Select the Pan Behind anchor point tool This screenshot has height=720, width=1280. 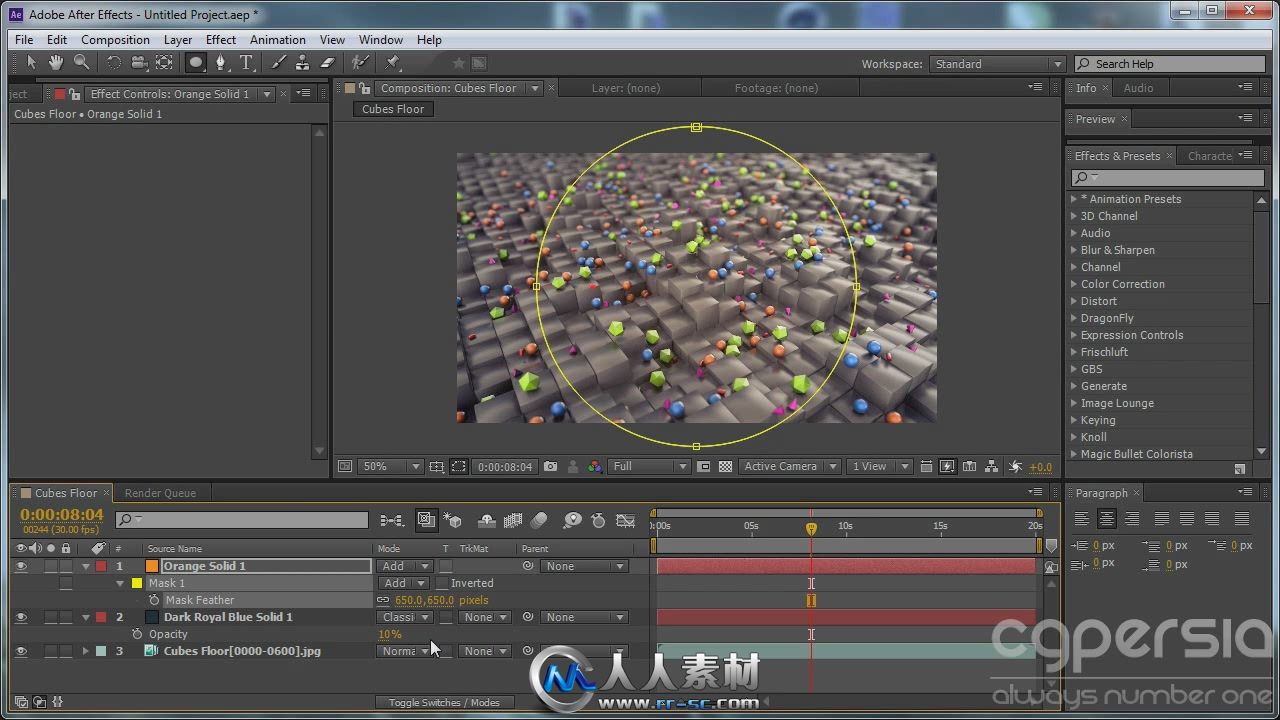[164, 63]
